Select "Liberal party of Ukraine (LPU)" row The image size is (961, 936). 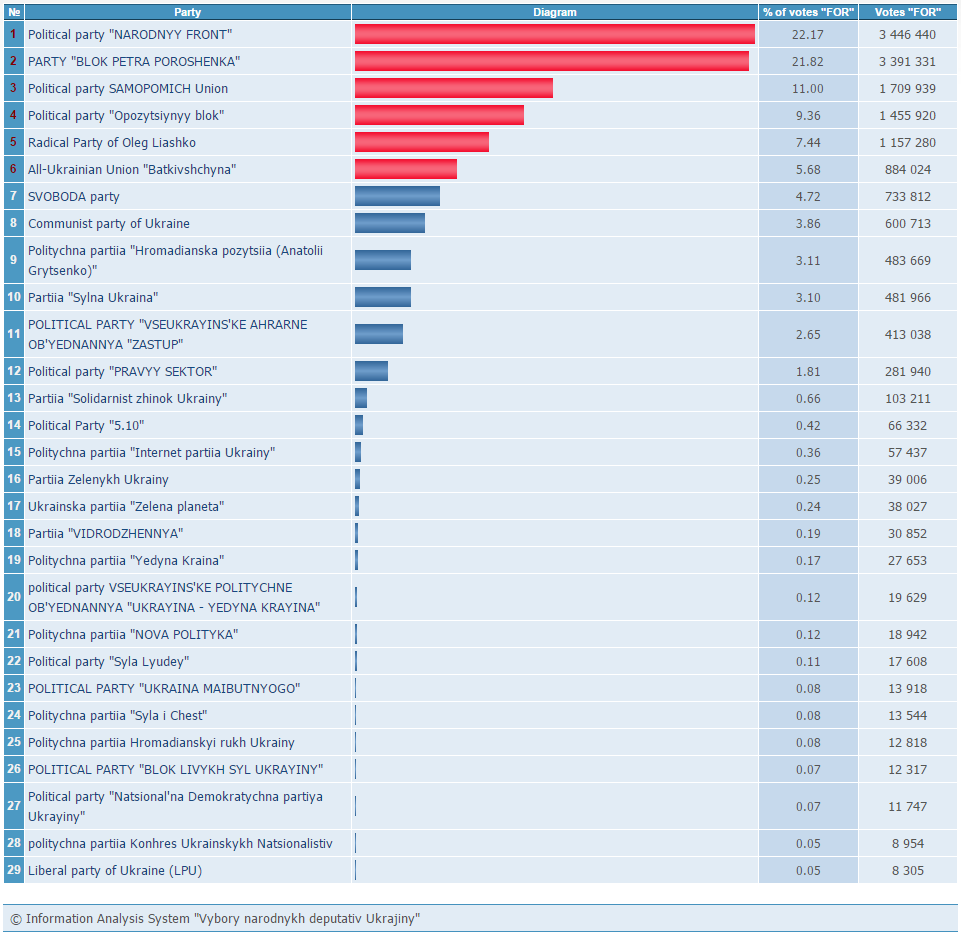click(114, 870)
